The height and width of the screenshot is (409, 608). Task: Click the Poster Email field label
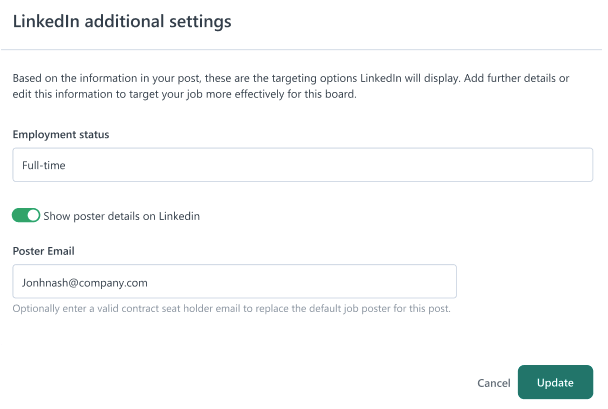click(x=43, y=251)
